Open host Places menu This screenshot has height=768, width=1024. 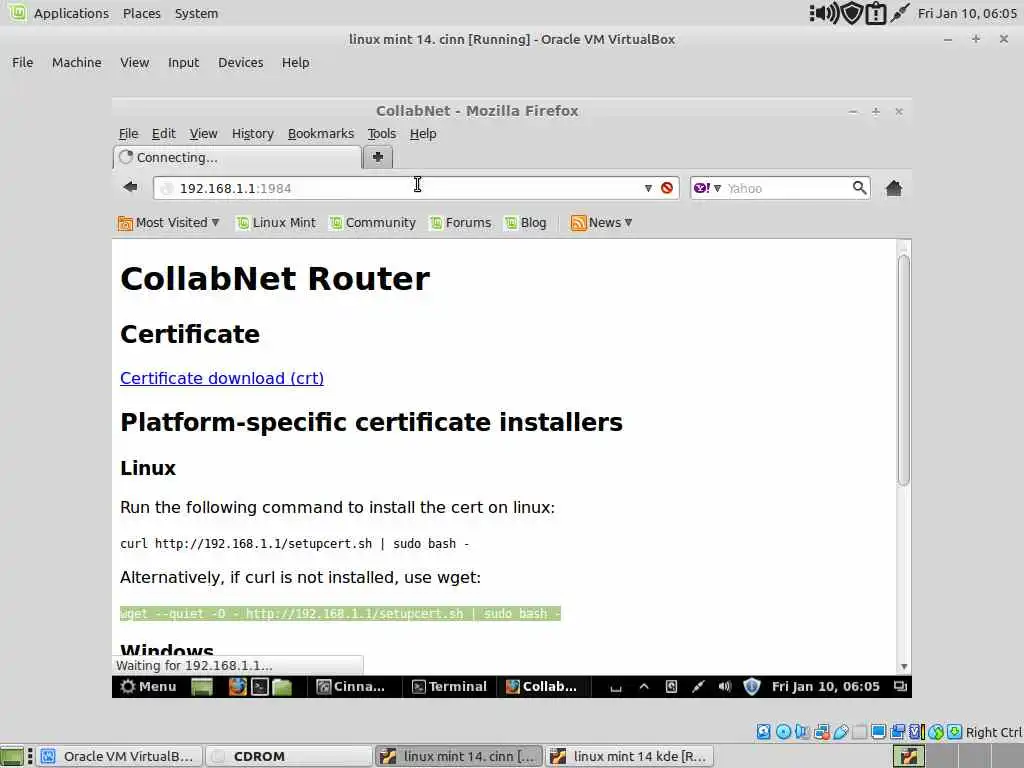[142, 13]
